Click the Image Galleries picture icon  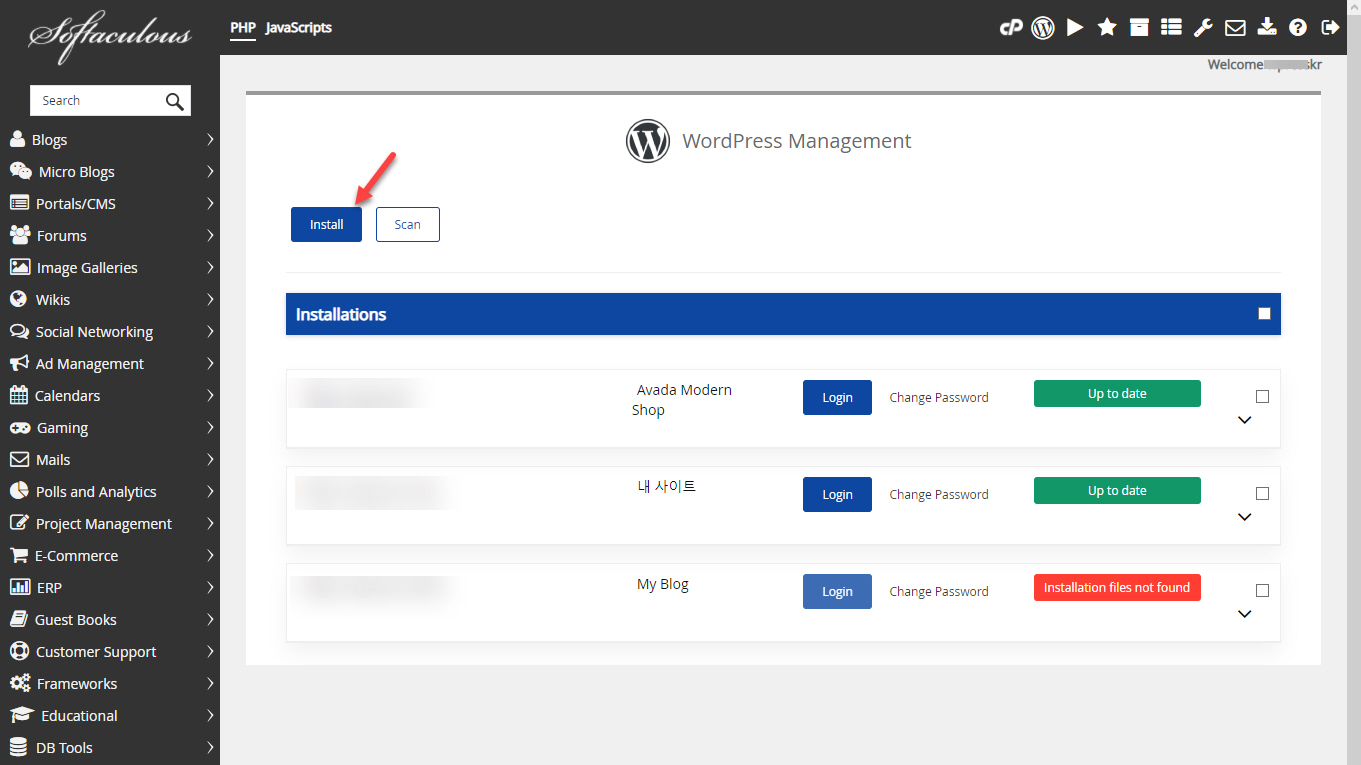pos(20,267)
